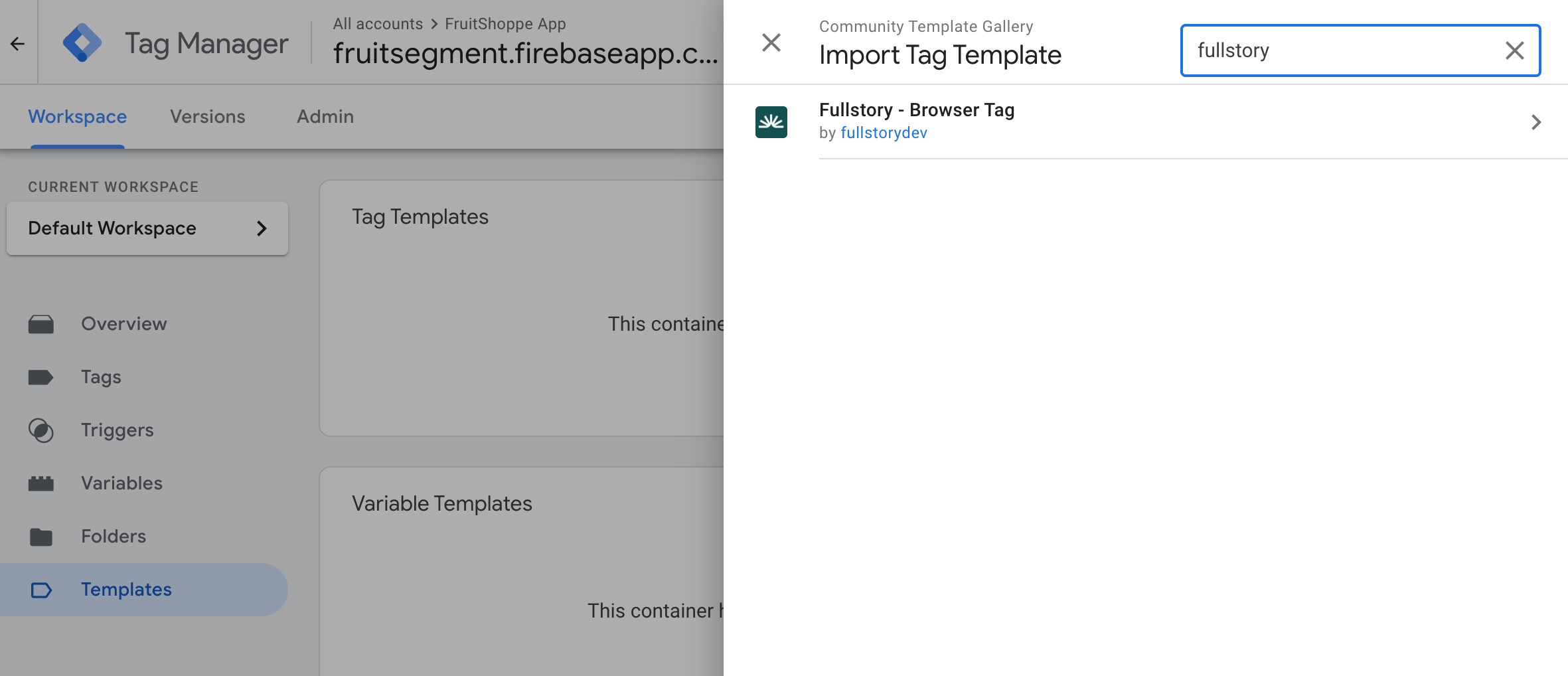Click the back arrow icon in Tag Manager
This screenshot has width=1568, height=676.
(x=18, y=44)
